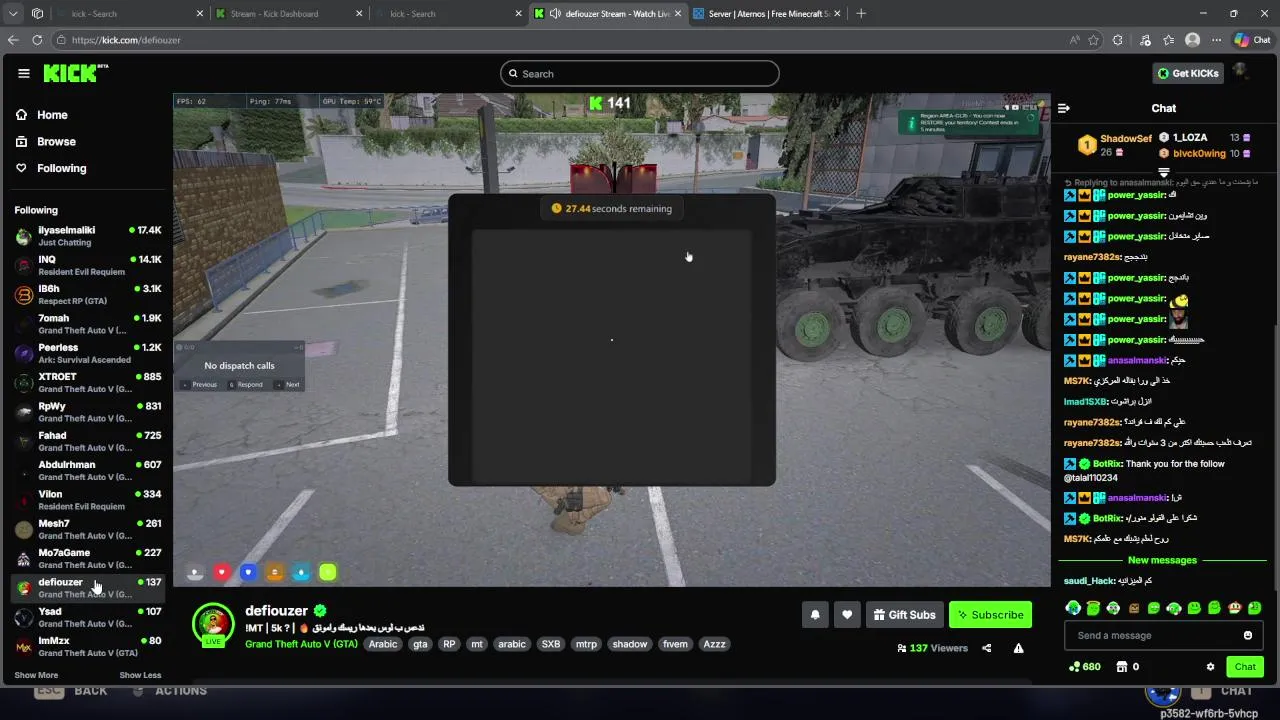Switch to first kick - Search tab

pyautogui.click(x=130, y=14)
